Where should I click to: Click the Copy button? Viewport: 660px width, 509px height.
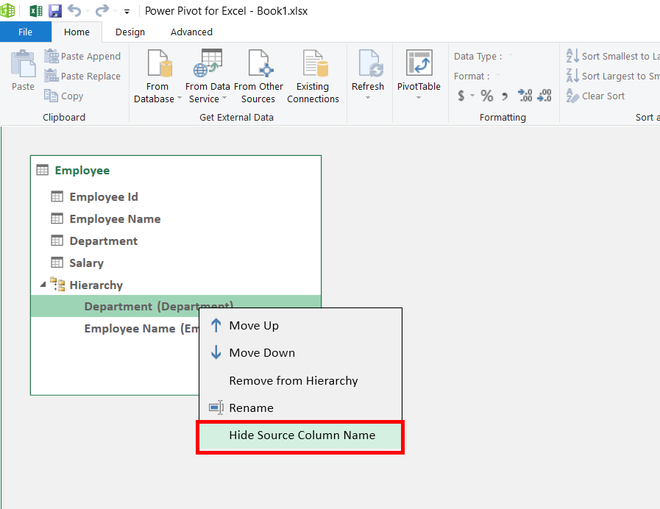click(64, 96)
